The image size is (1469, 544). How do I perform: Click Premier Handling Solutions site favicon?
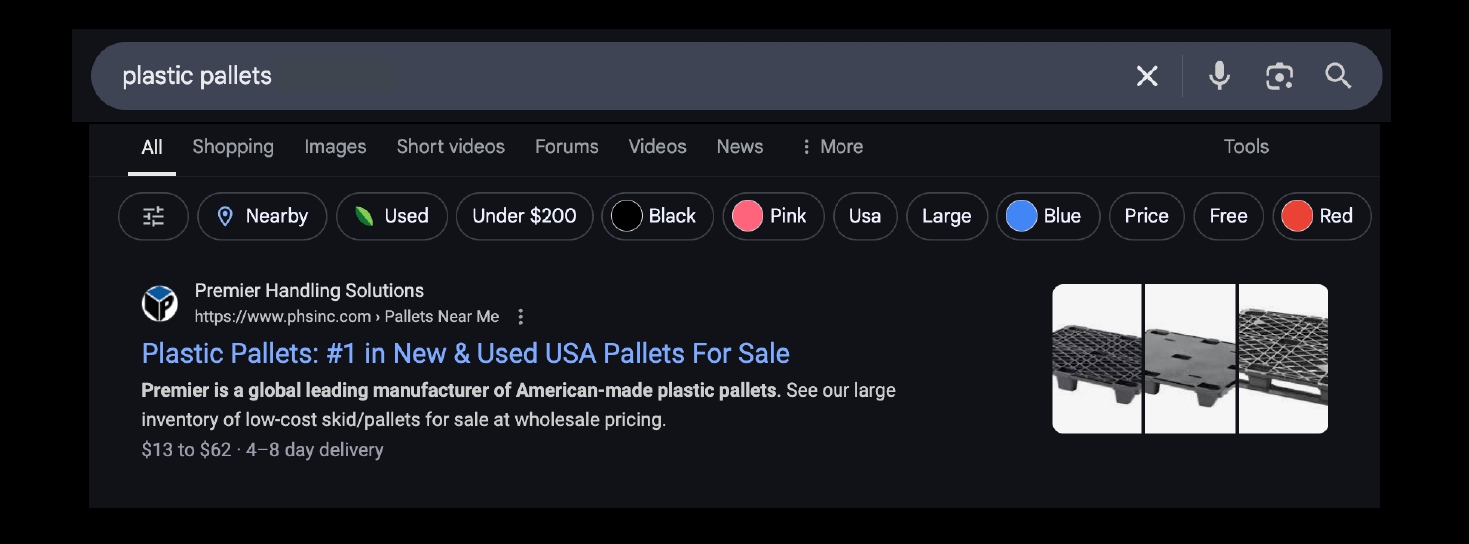[x=160, y=303]
